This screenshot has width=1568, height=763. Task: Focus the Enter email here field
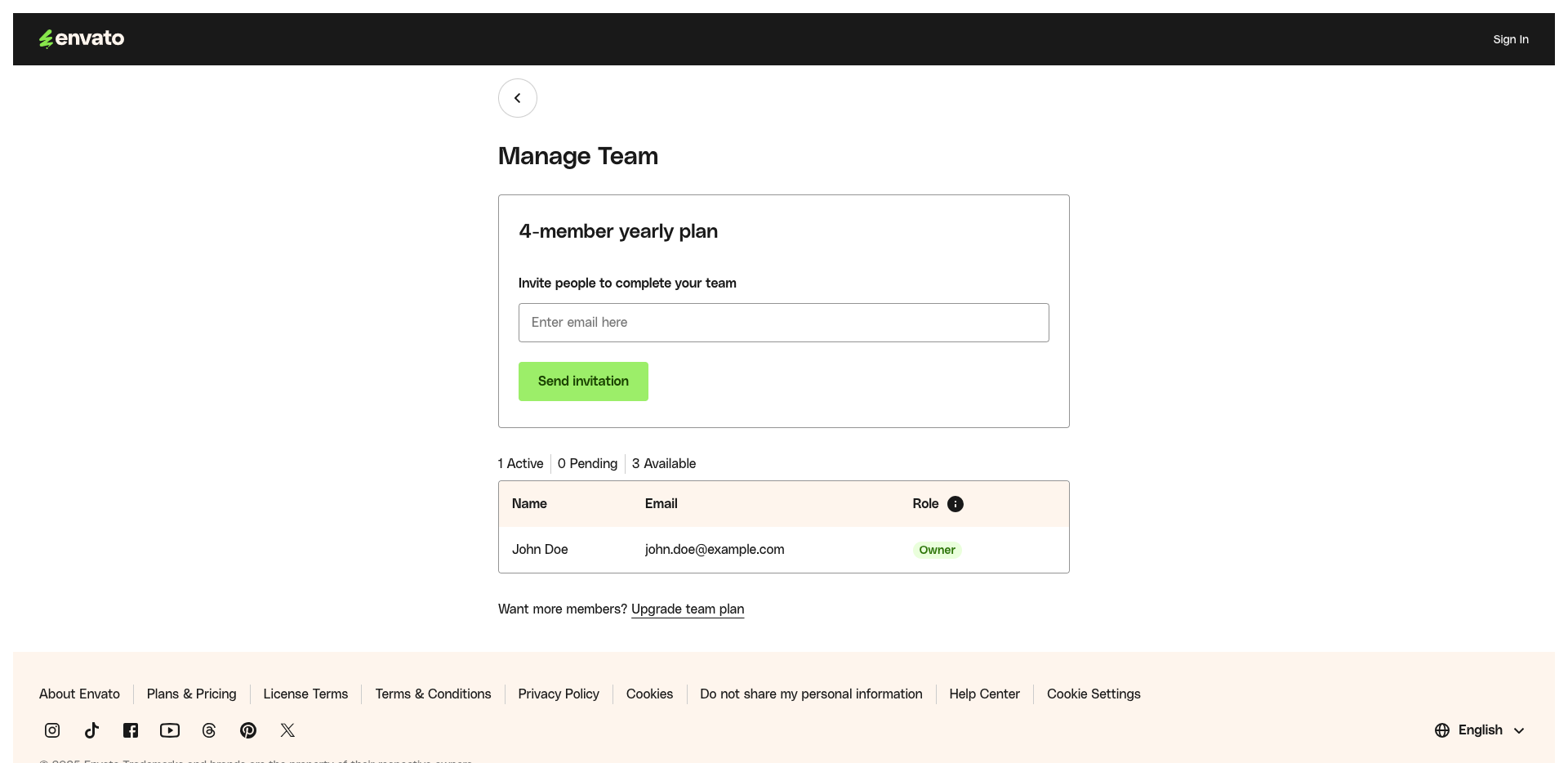tap(783, 323)
